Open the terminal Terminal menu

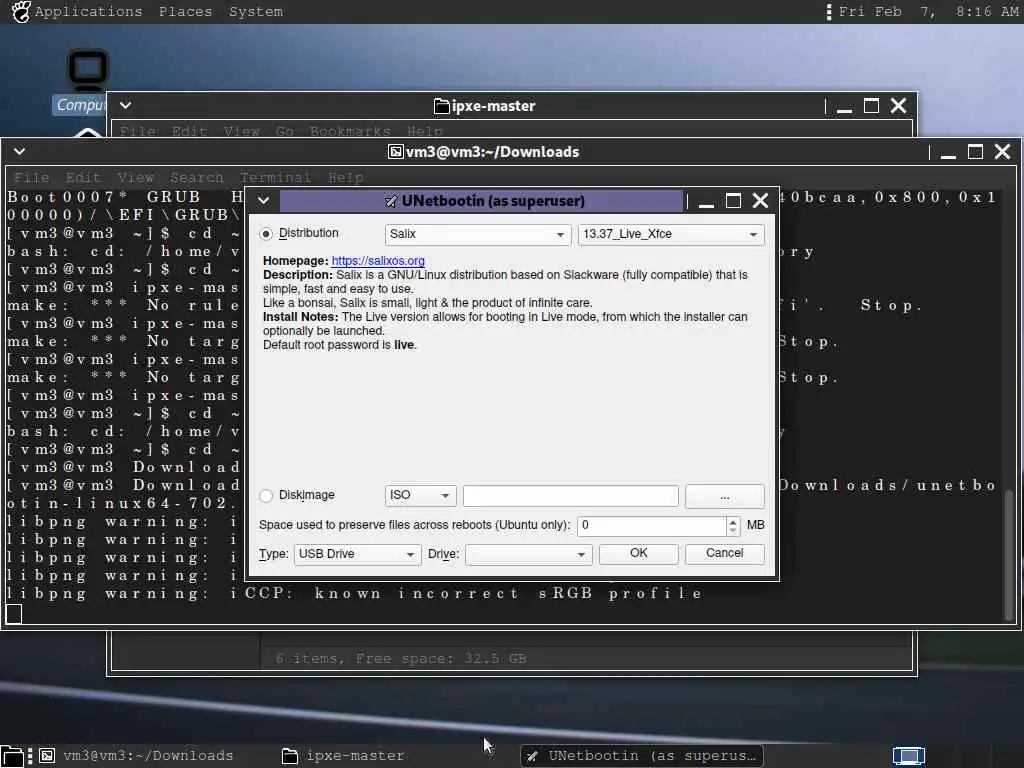[x=275, y=178]
